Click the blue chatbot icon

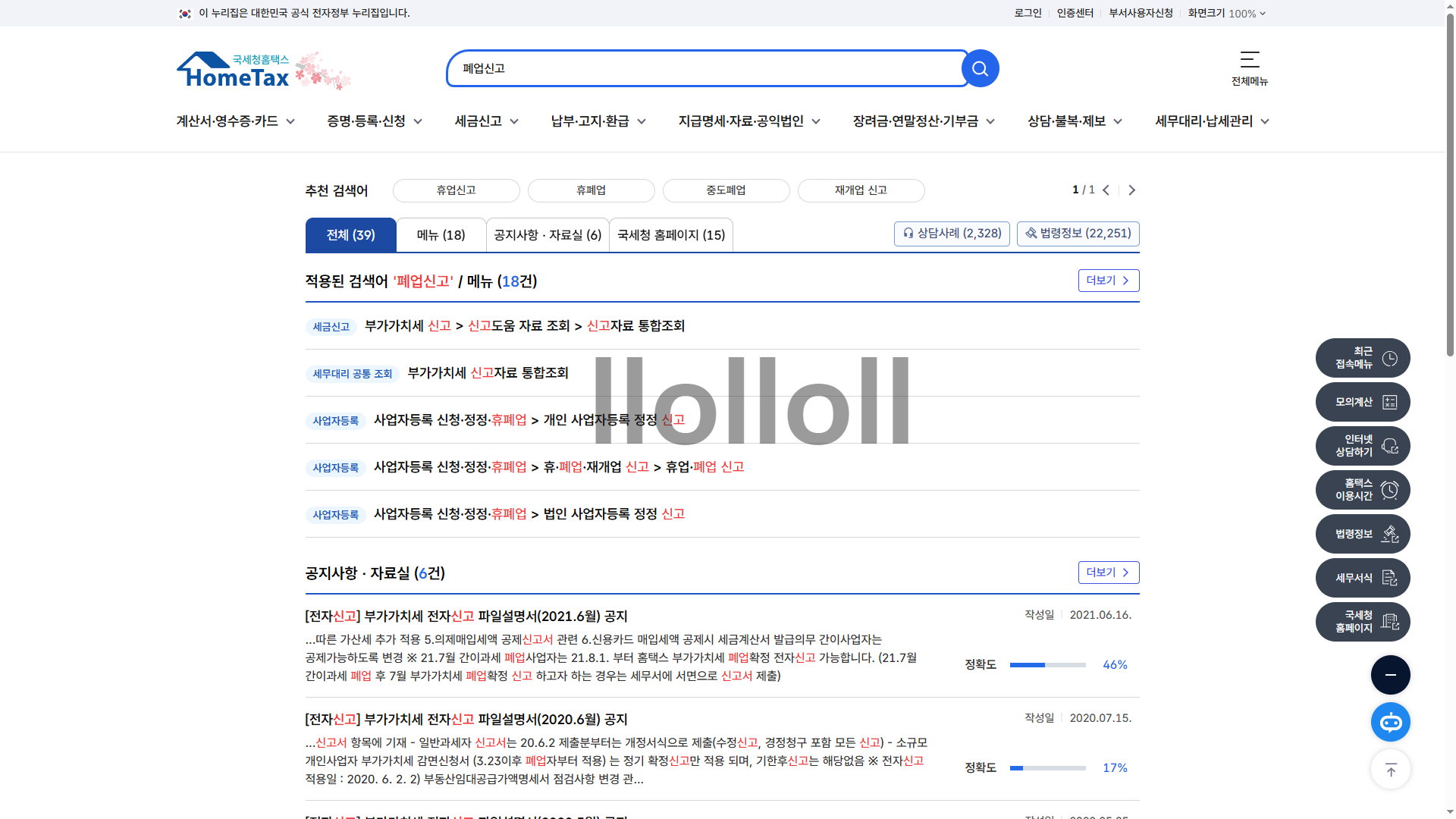tap(1390, 722)
